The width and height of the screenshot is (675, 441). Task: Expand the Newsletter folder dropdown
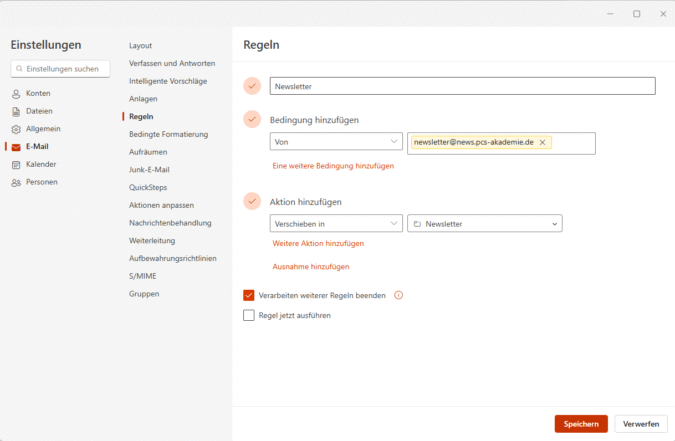484,224
